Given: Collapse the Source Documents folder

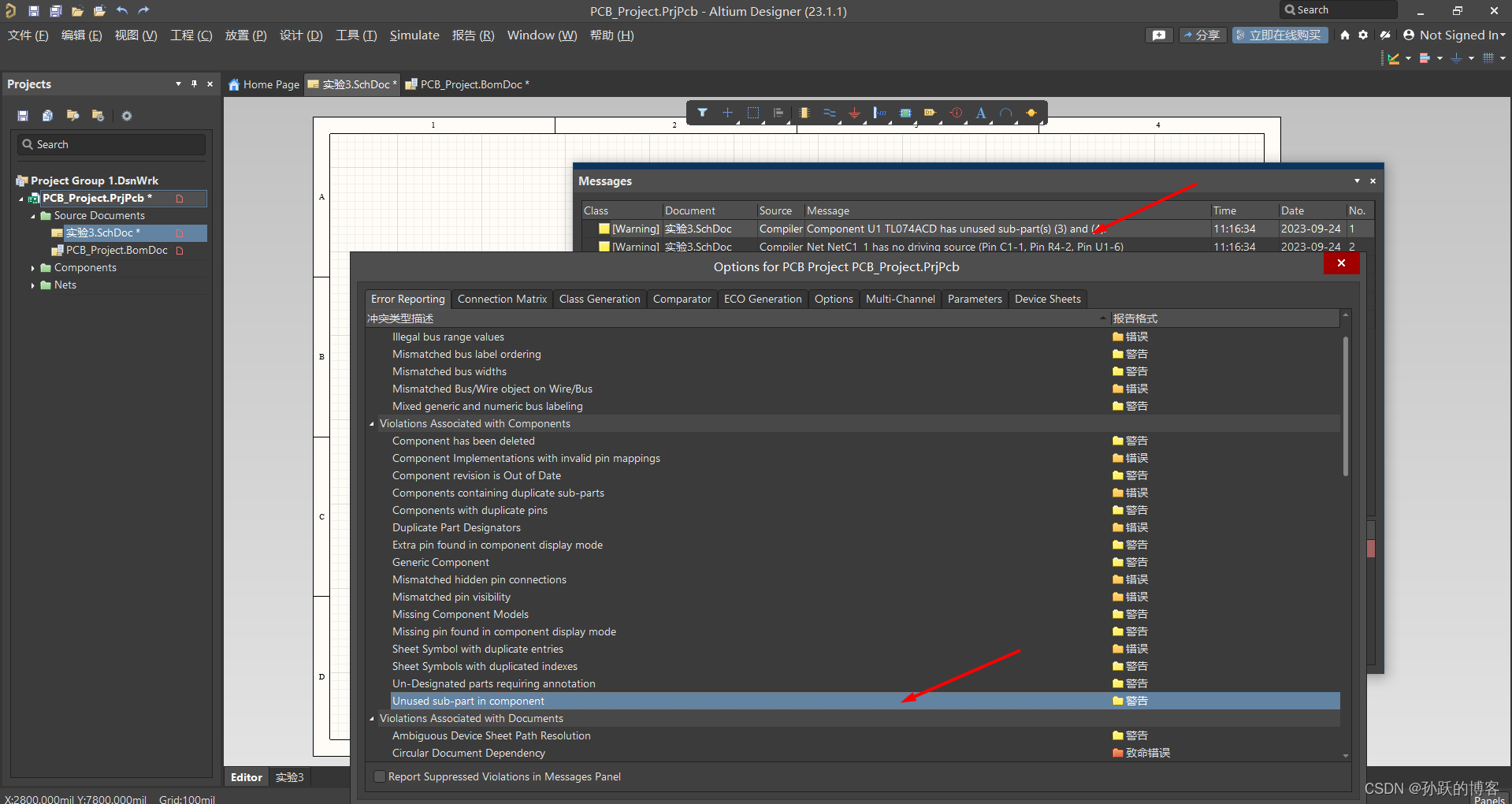Looking at the screenshot, I should [32, 216].
